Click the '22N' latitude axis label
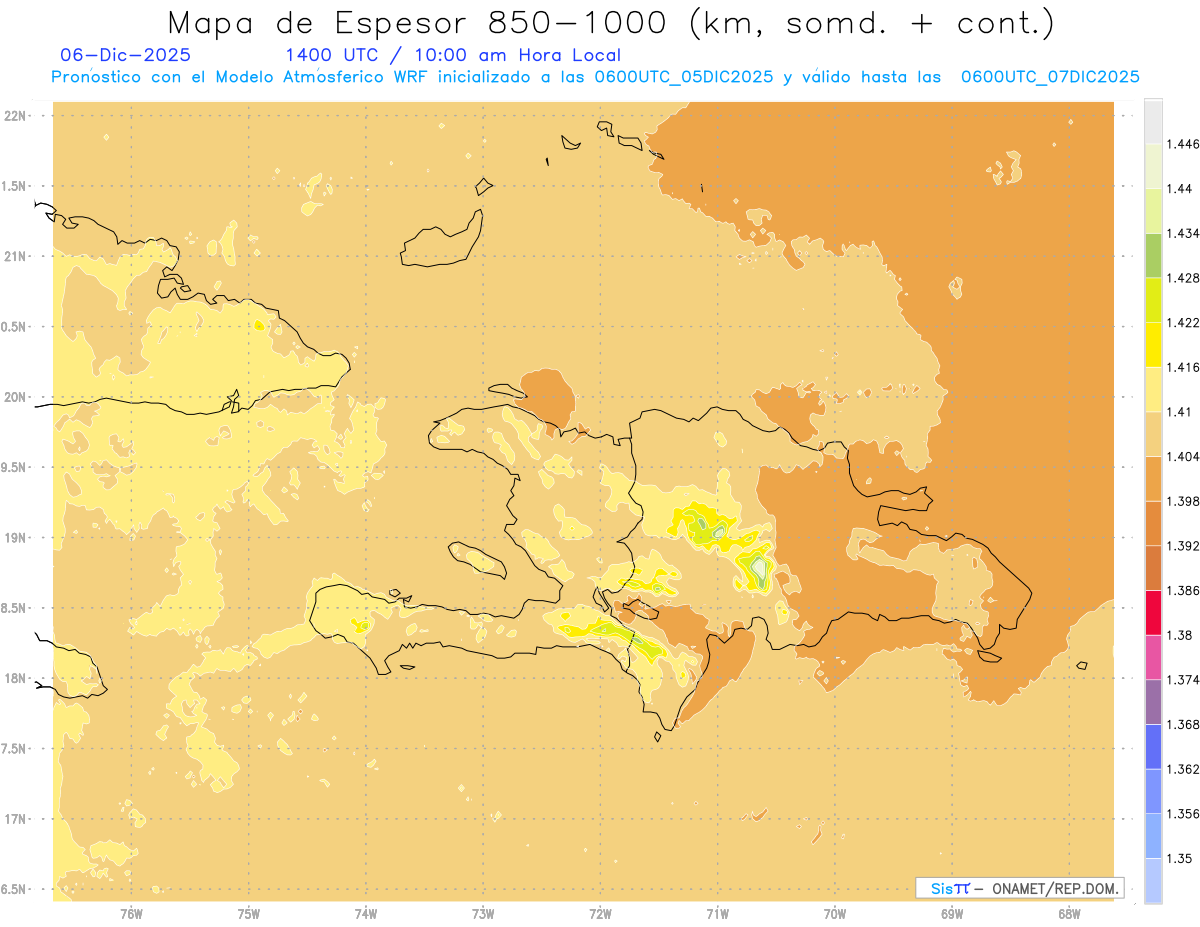This screenshot has height=927, width=1200. [x=14, y=116]
